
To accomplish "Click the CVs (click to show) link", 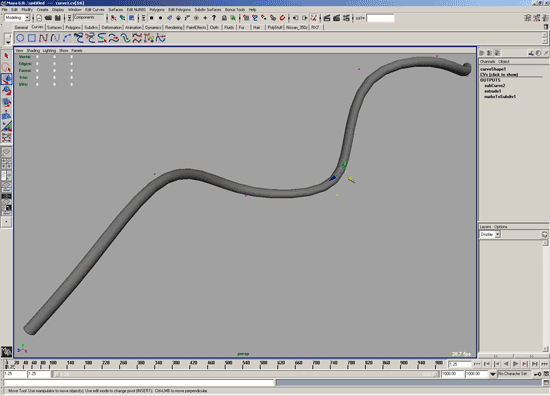I will click(x=499, y=74).
